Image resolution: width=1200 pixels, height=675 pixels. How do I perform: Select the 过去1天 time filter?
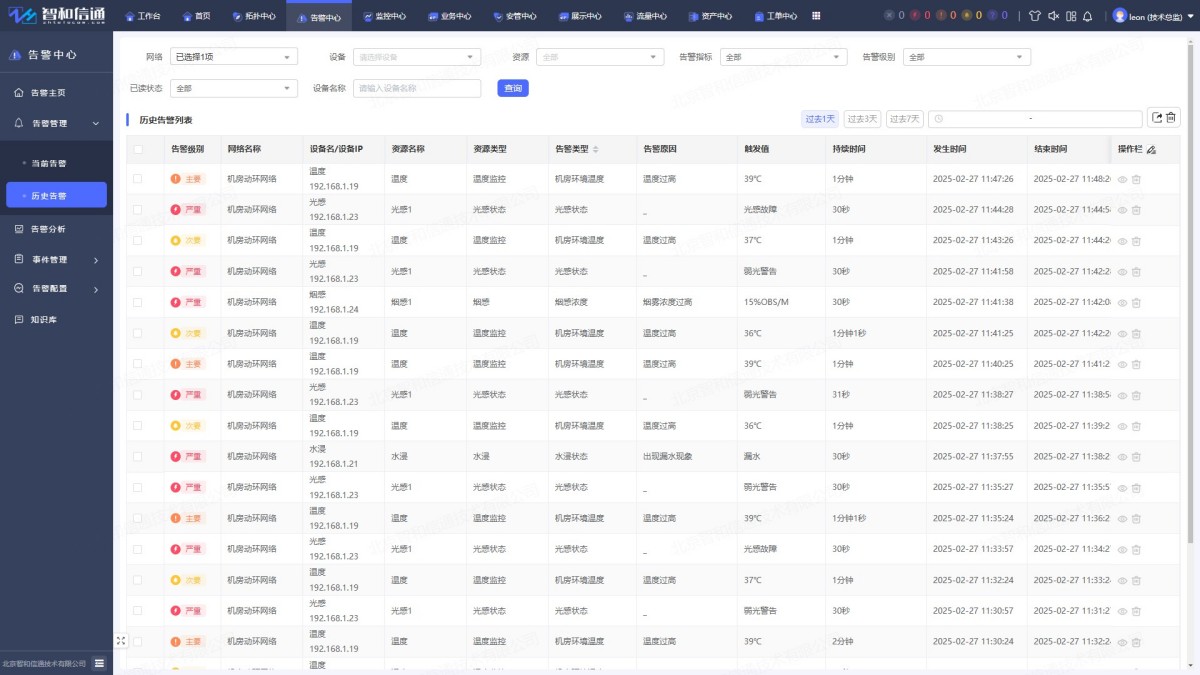tap(821, 119)
